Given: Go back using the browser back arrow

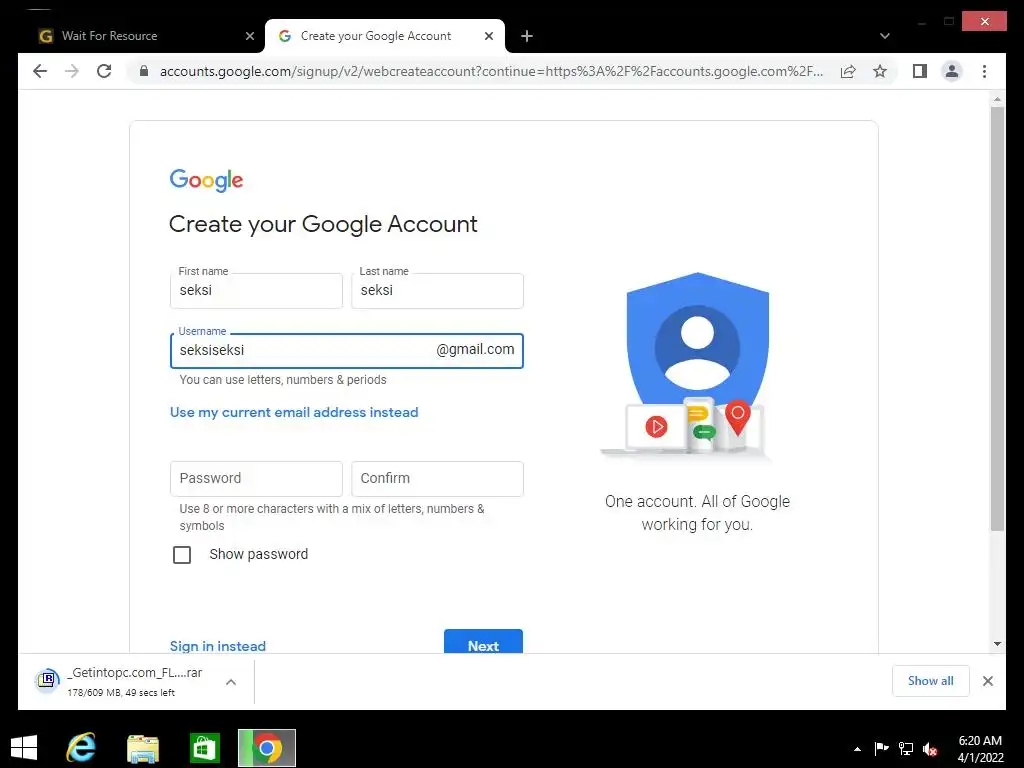Looking at the screenshot, I should click(x=40, y=71).
